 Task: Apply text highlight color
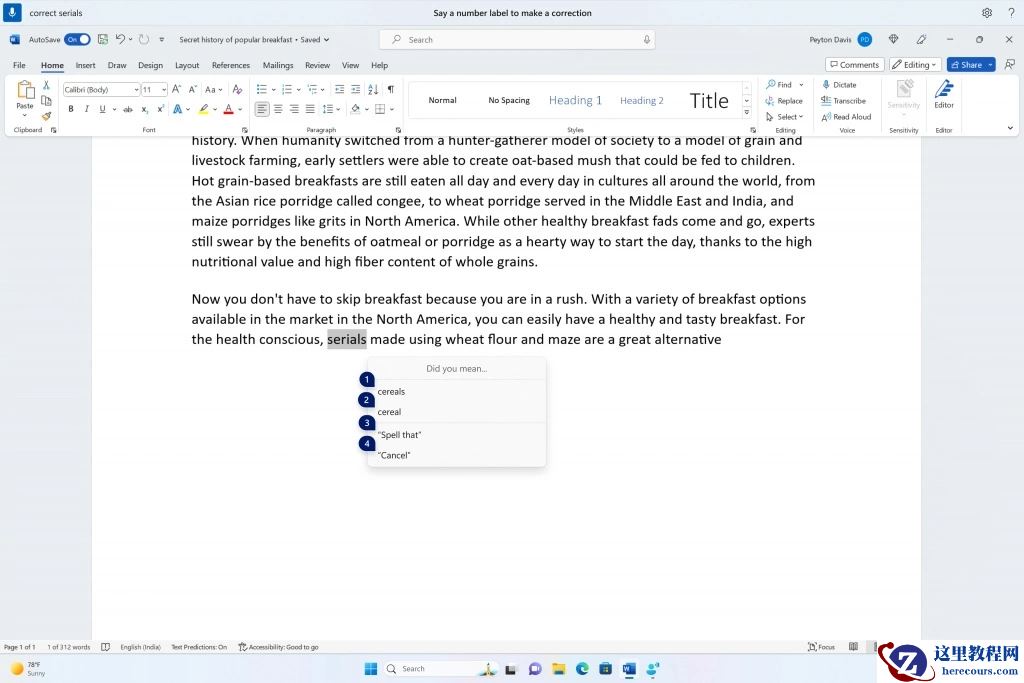(203, 109)
